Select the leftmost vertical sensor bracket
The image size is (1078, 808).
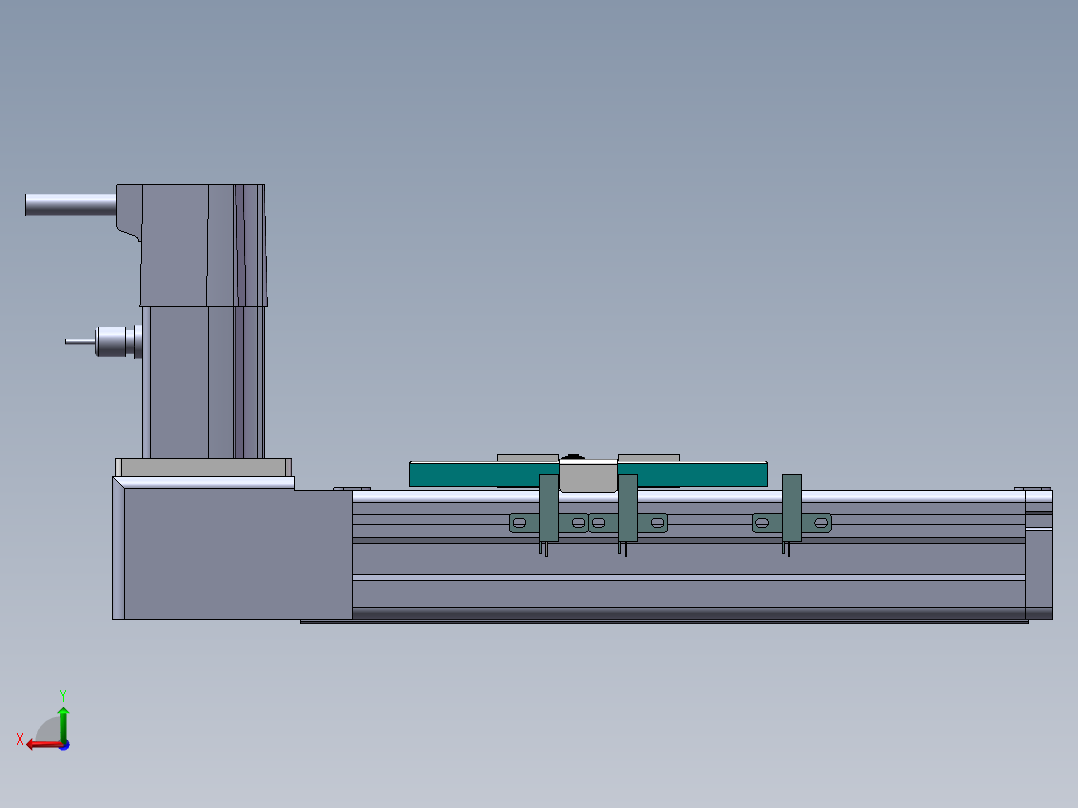549,509
